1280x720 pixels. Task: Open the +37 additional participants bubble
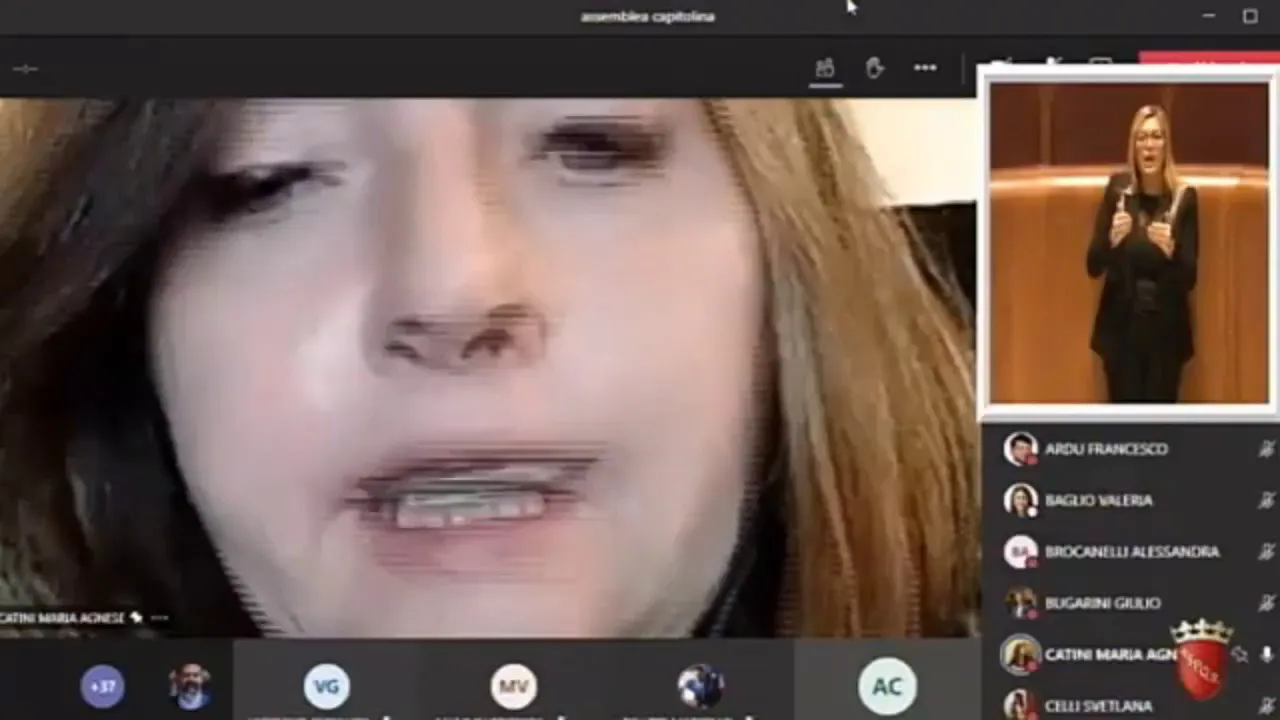tap(102, 687)
